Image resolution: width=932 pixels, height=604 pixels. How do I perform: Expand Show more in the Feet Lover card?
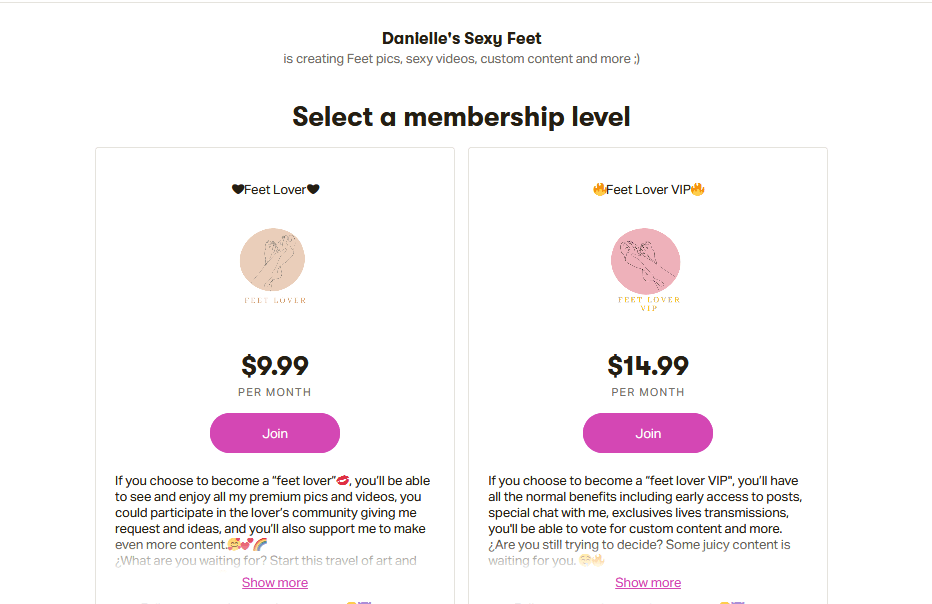coord(275,583)
